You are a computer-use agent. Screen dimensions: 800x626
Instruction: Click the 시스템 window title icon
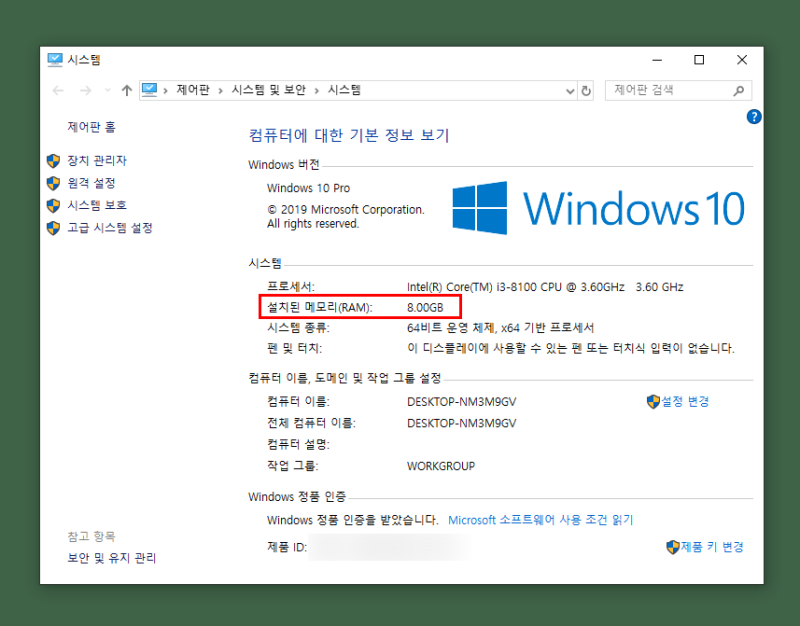(x=55, y=60)
